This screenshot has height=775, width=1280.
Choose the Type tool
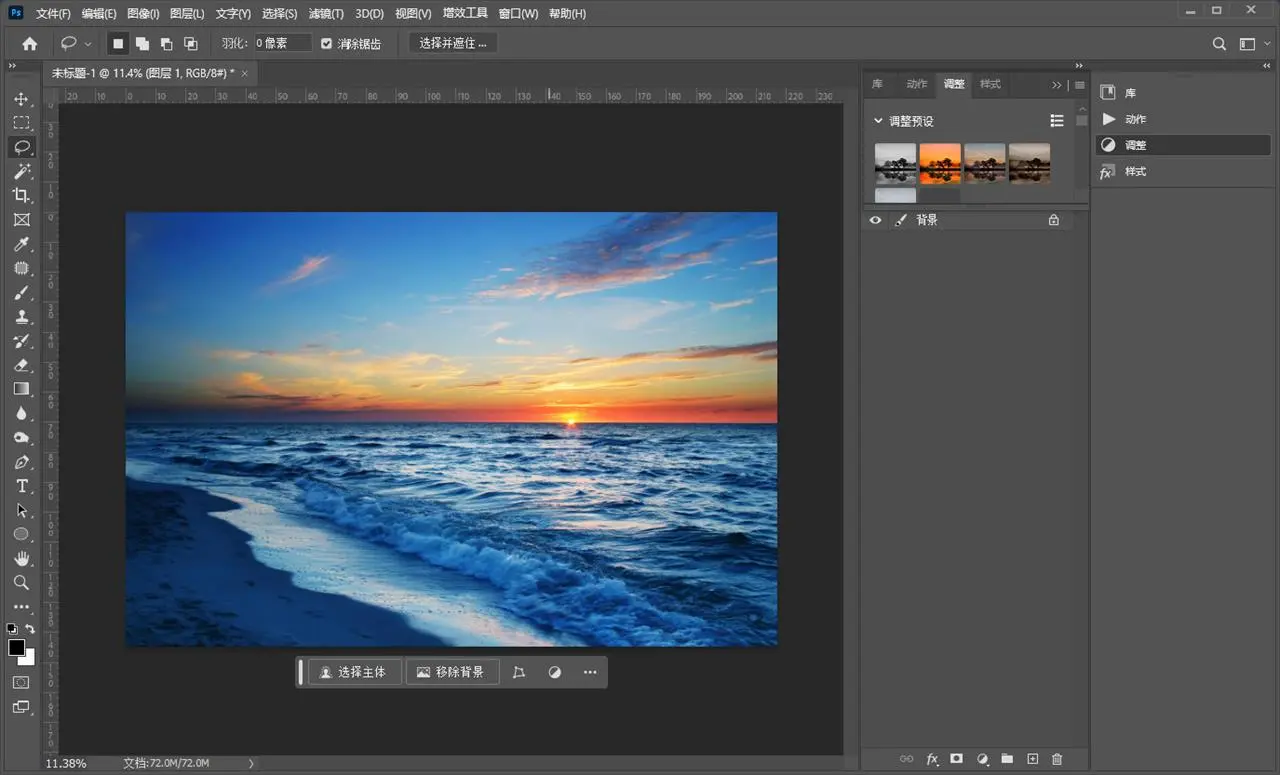tap(22, 486)
